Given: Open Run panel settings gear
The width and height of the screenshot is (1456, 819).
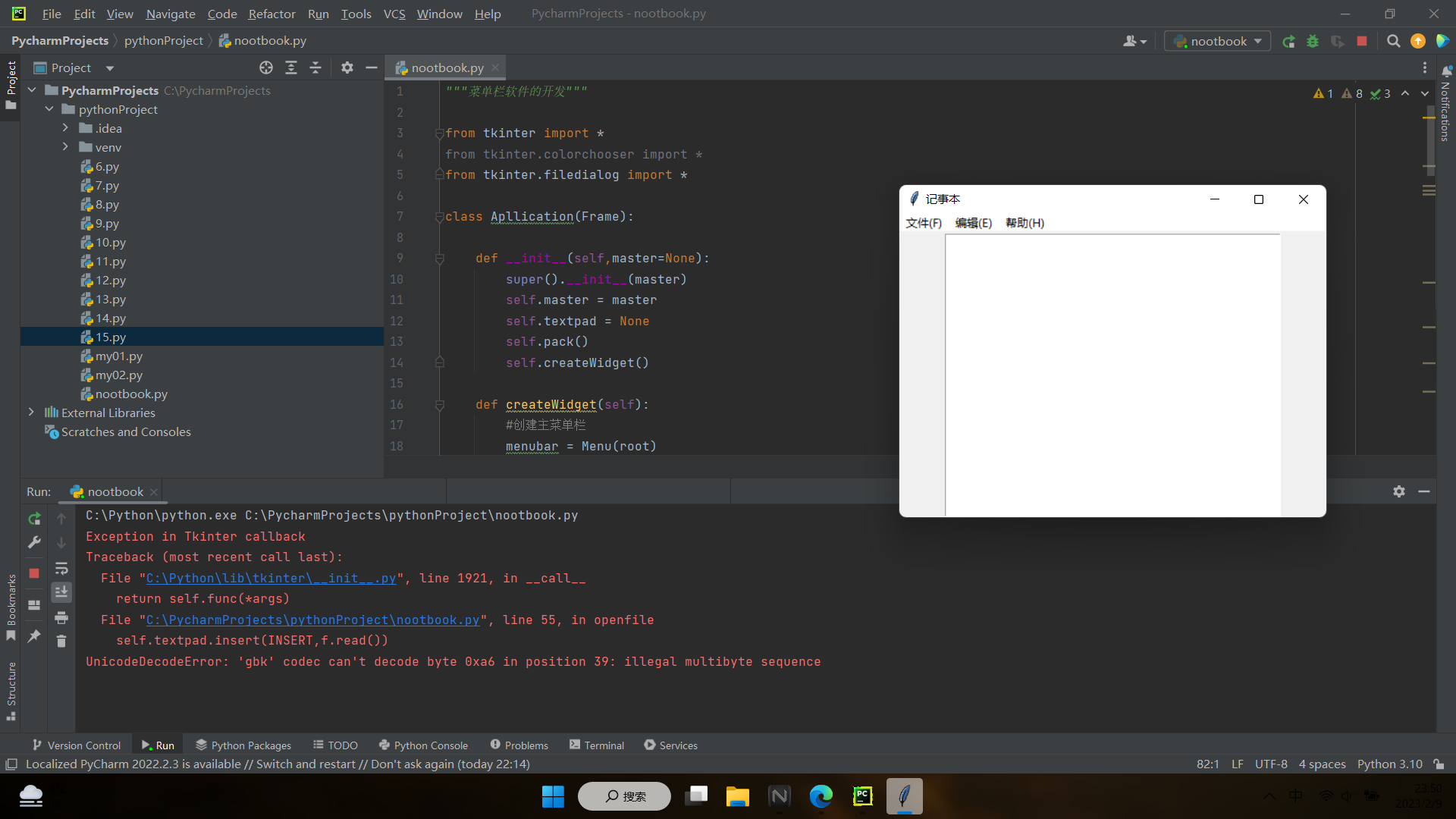Looking at the screenshot, I should (x=1399, y=491).
